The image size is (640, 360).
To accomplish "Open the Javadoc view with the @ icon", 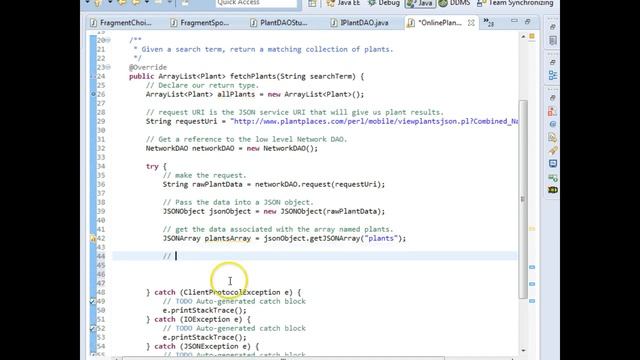I will (553, 124).
